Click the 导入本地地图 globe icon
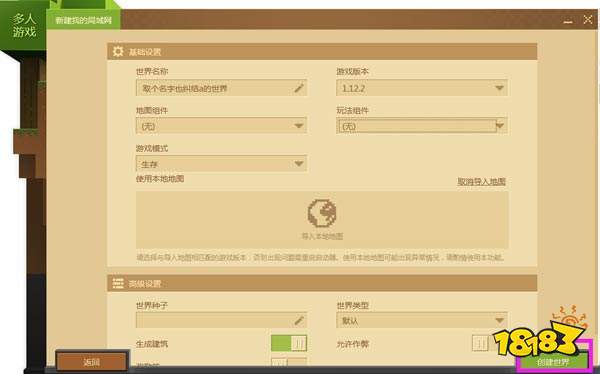Viewport: 600px width, 374px height. 322,213
